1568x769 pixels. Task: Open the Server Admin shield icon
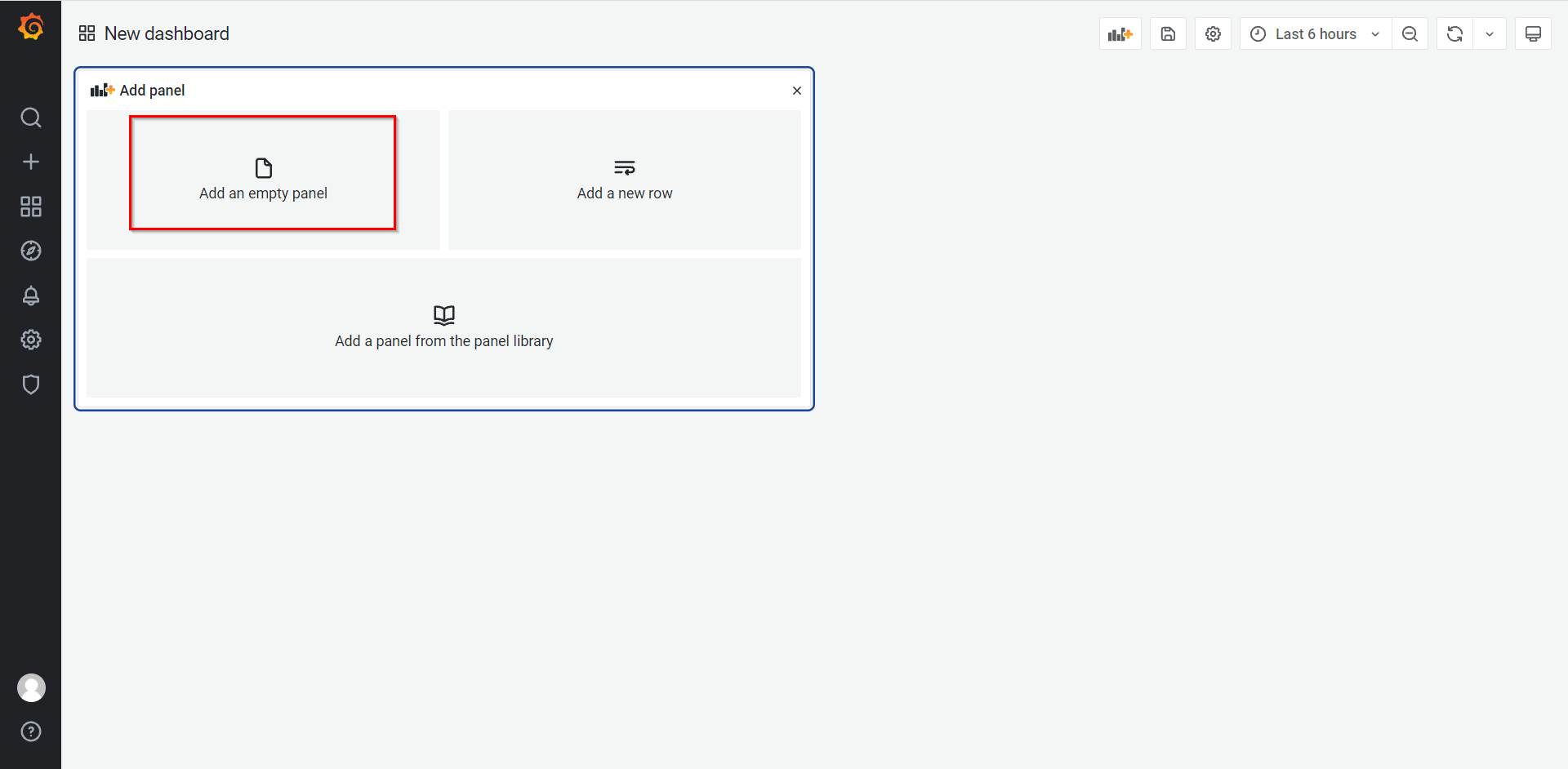31,384
